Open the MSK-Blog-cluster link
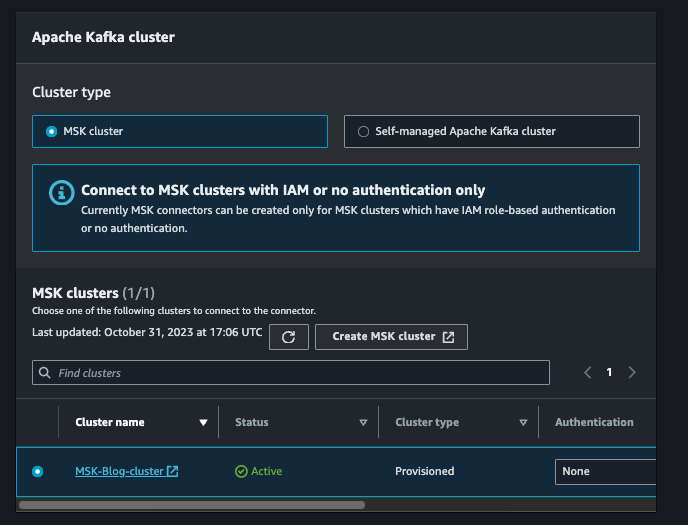The height and width of the screenshot is (525, 688). tap(119, 471)
